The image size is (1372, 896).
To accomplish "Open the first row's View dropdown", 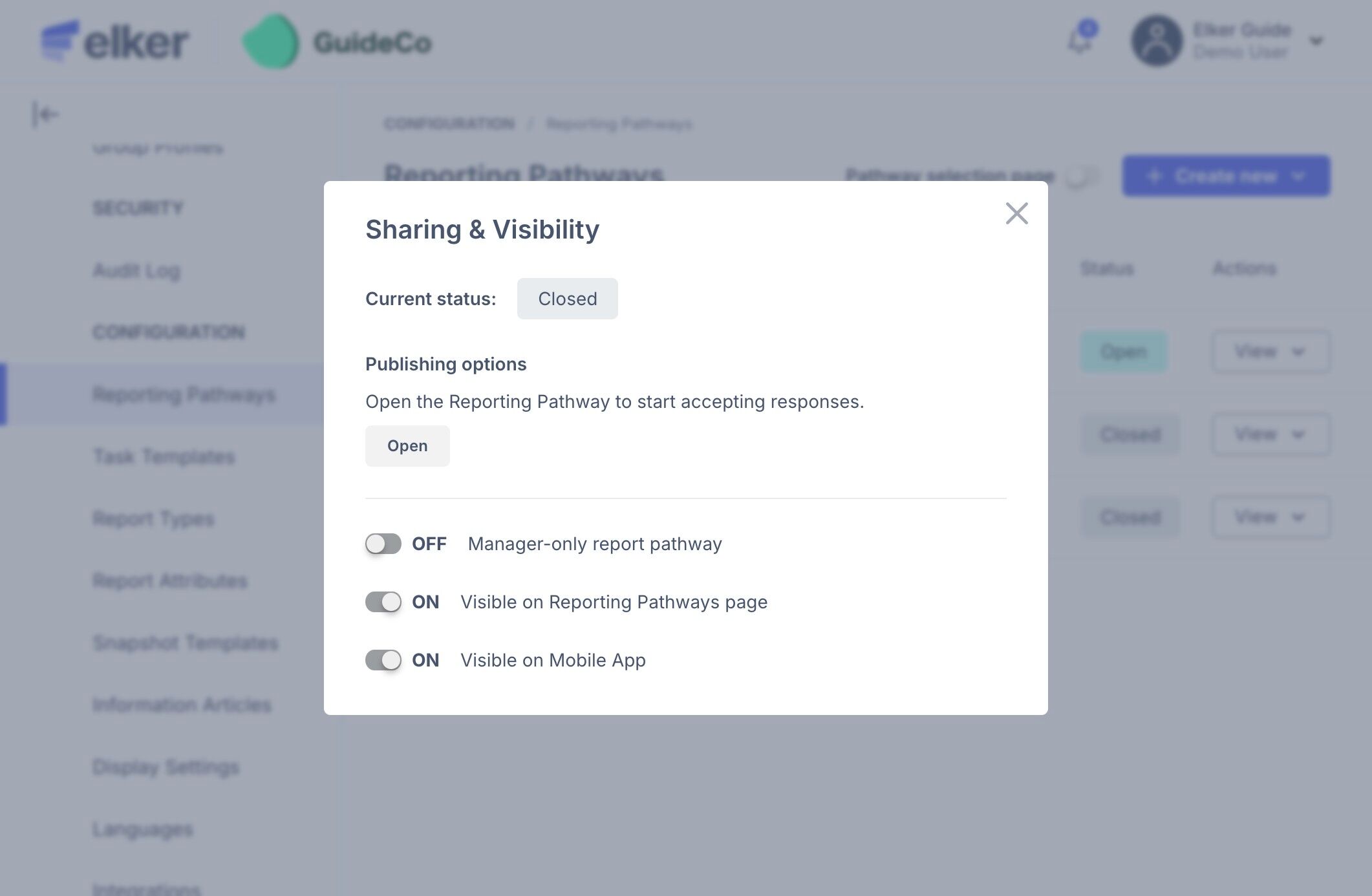I will tap(1270, 352).
